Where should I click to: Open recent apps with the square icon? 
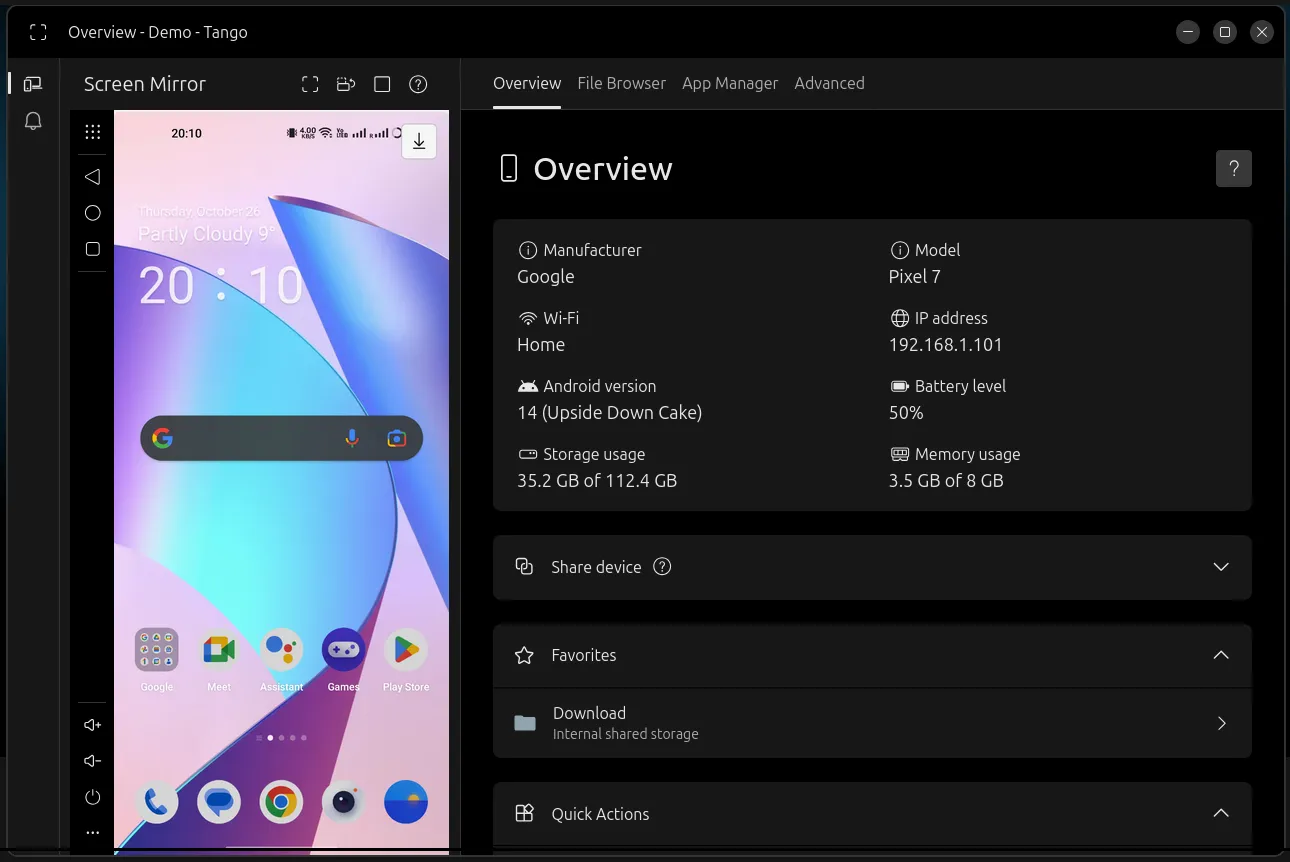click(x=92, y=249)
